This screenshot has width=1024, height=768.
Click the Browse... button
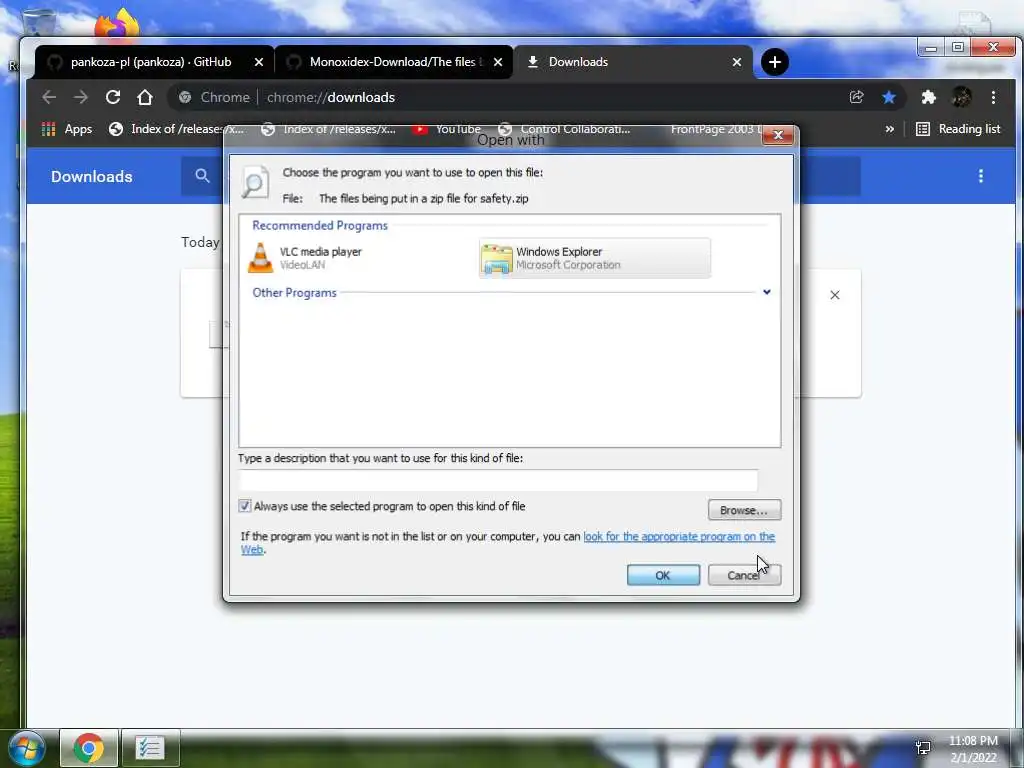744,510
